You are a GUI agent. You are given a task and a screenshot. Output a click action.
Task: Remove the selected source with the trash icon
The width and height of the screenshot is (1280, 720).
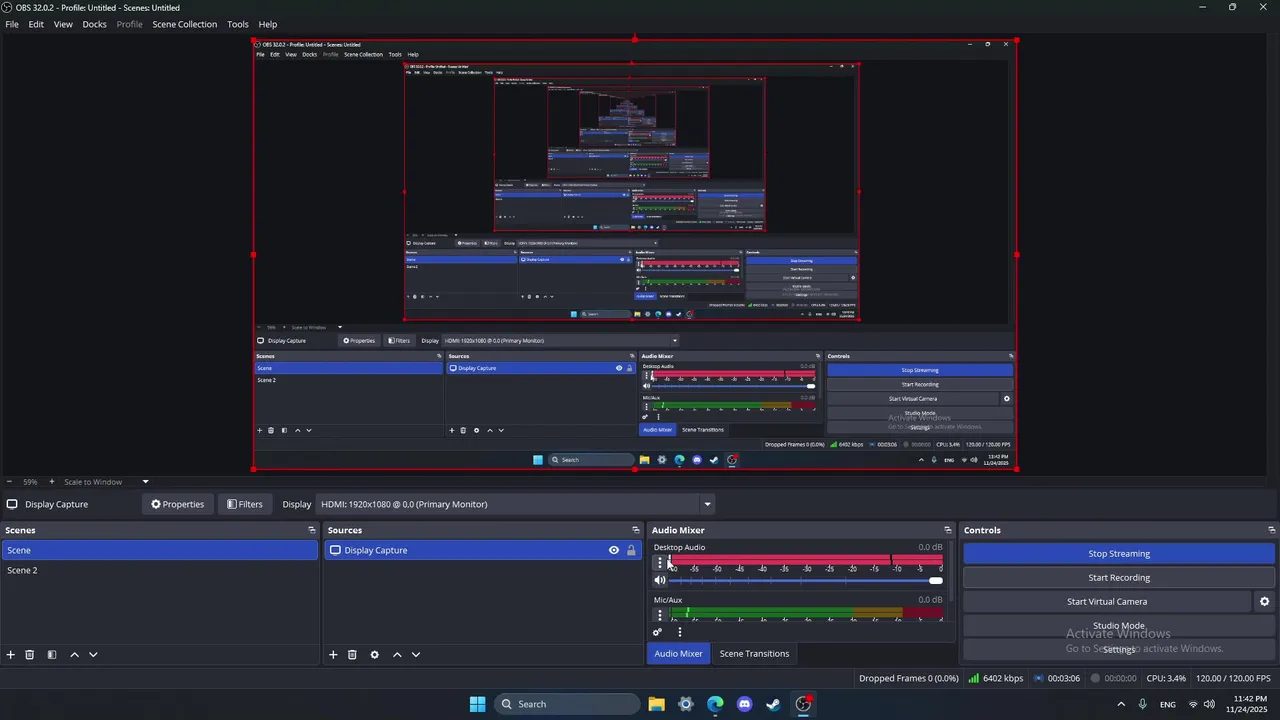pyautogui.click(x=352, y=655)
